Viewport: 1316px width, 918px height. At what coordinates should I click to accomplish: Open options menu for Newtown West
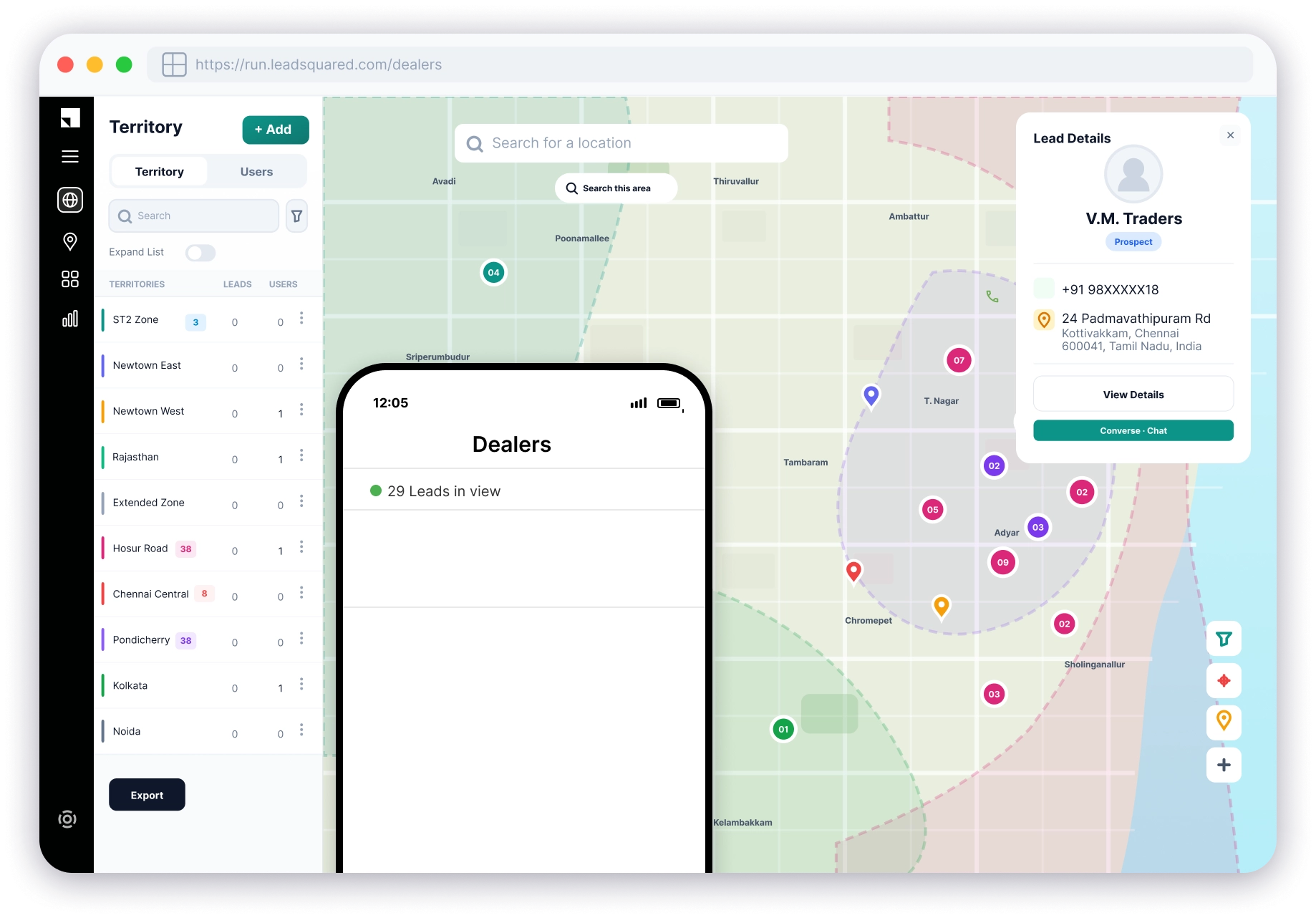coord(301,410)
